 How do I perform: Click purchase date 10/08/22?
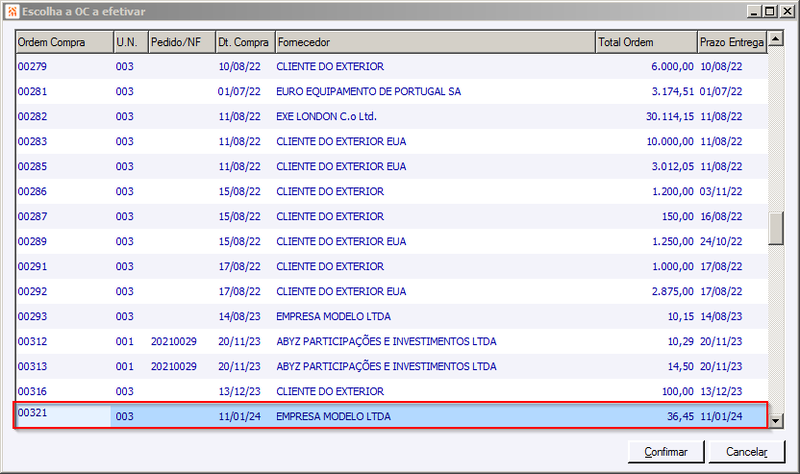tap(239, 66)
